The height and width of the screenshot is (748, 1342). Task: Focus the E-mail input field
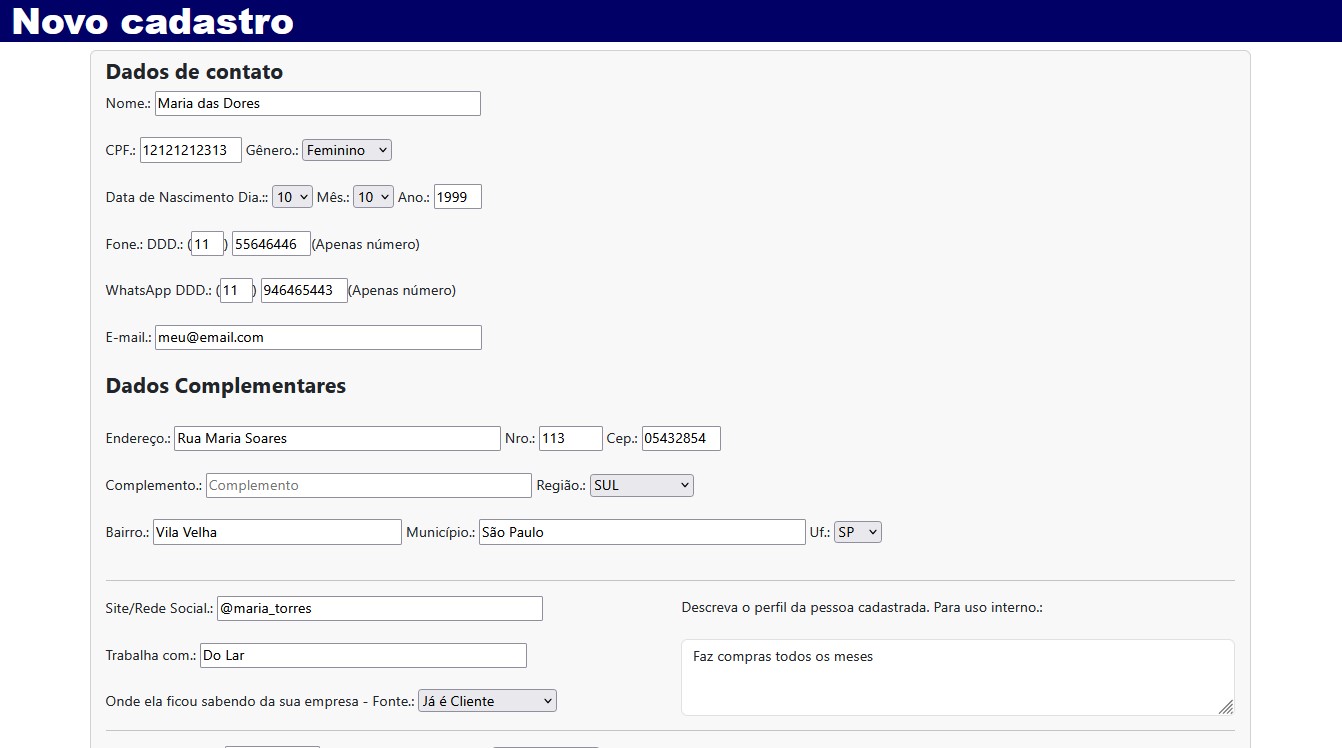tap(318, 338)
